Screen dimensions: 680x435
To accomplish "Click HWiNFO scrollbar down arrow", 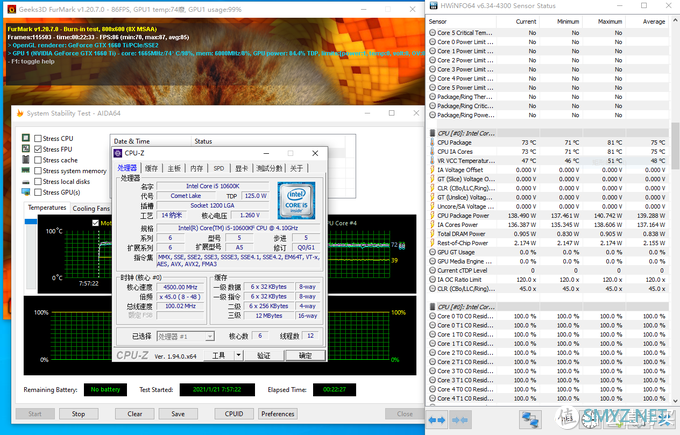I will tap(675, 401).
